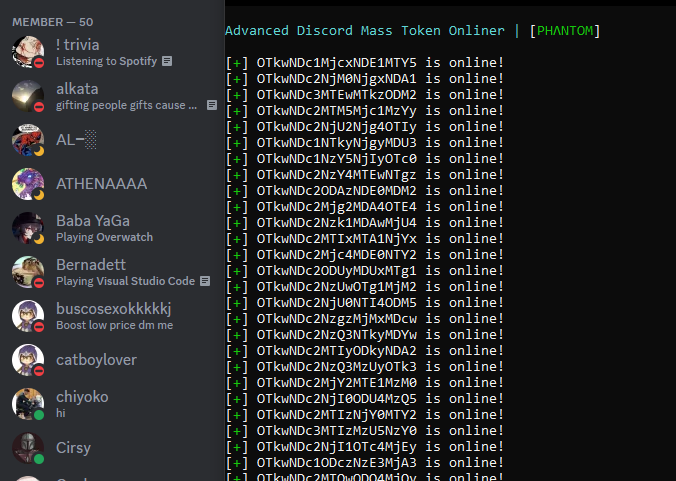Image resolution: width=676 pixels, height=481 pixels.
Task: Open catboylover's avatar
Action: [x=28, y=360]
